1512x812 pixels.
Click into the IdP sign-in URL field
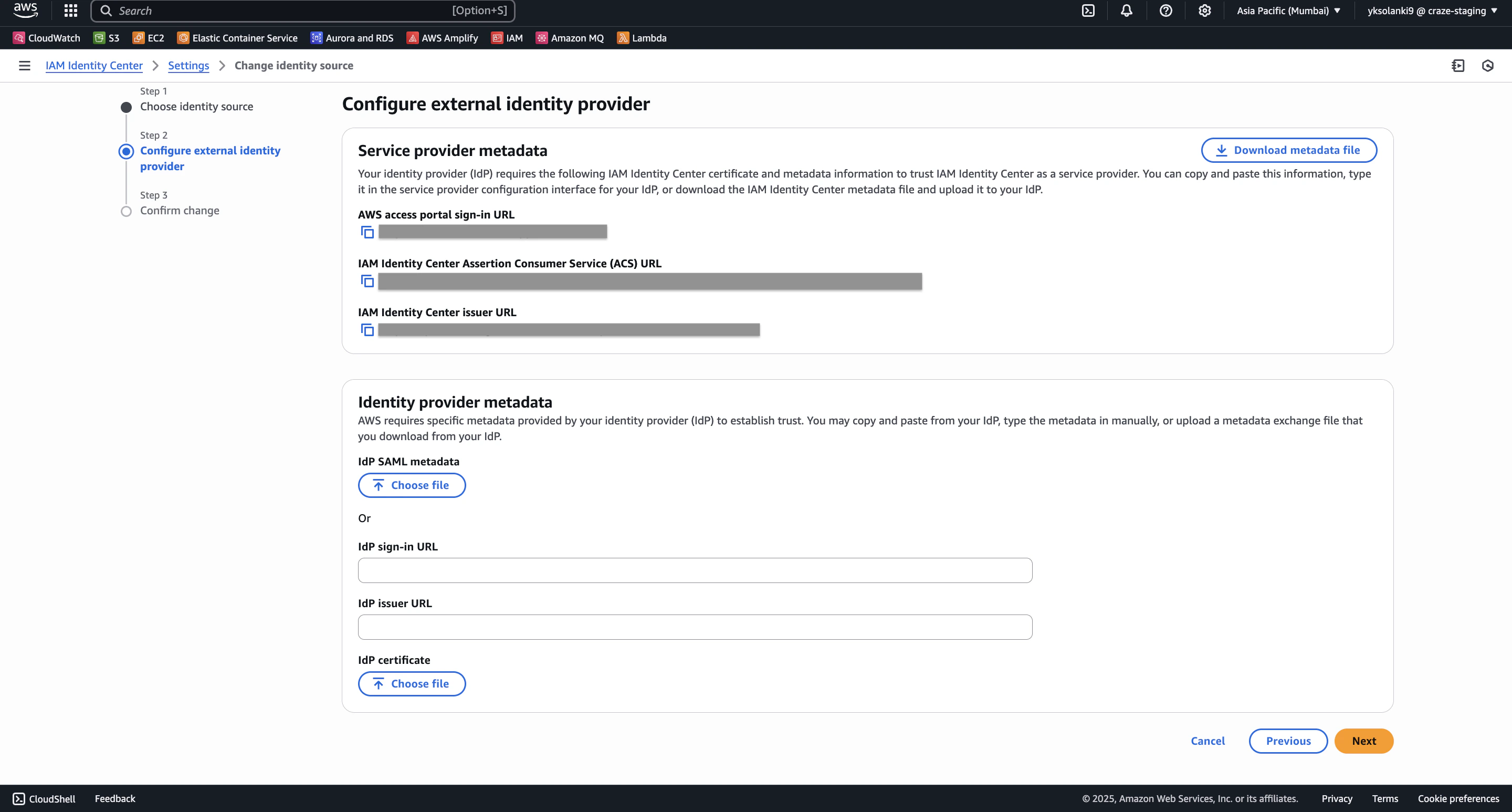(695, 570)
